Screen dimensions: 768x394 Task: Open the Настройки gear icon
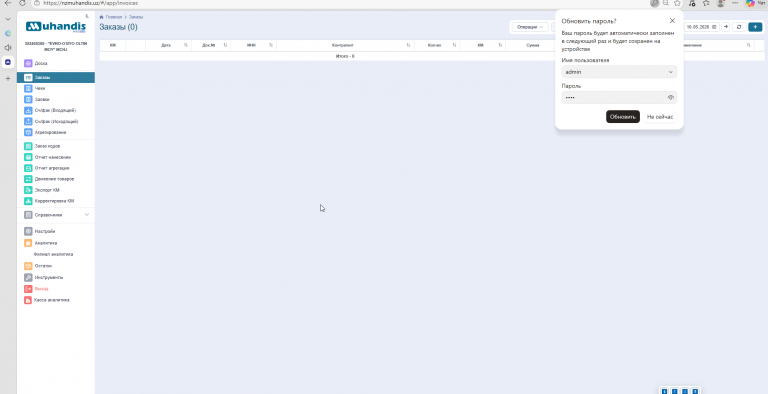pyautogui.click(x=28, y=231)
